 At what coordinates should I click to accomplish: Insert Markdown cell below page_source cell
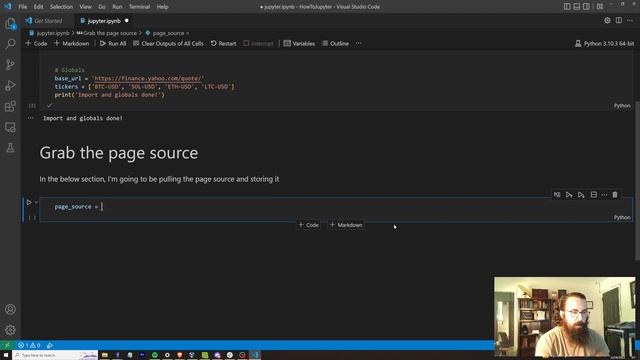click(x=346, y=225)
